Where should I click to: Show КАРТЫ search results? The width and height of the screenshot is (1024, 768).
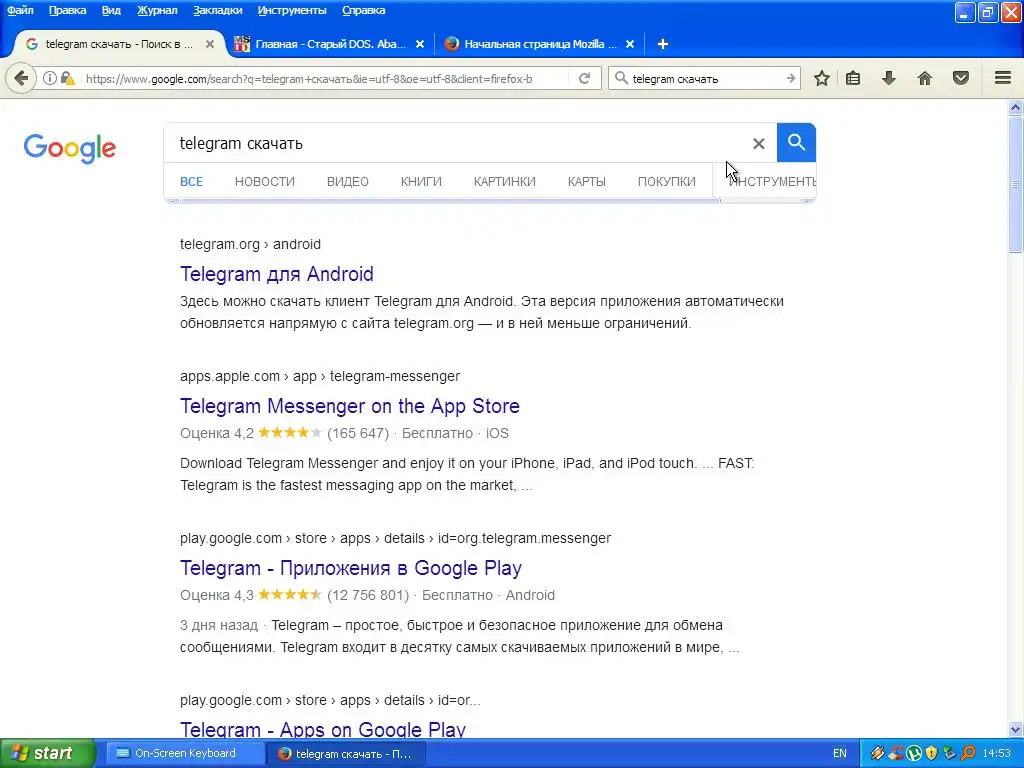586,182
